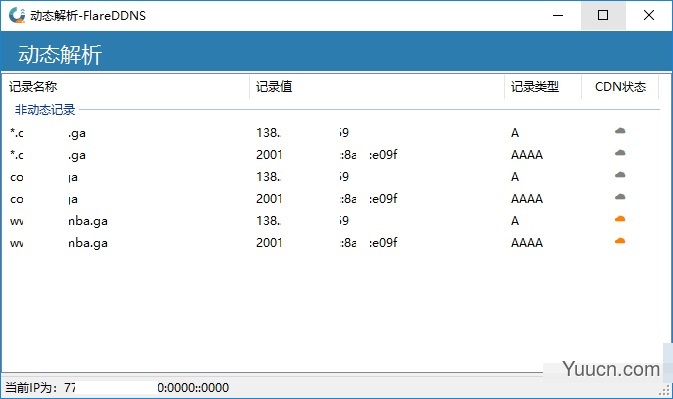Click record type AAAA in the co row
This screenshot has width=673, height=399.
(527, 199)
